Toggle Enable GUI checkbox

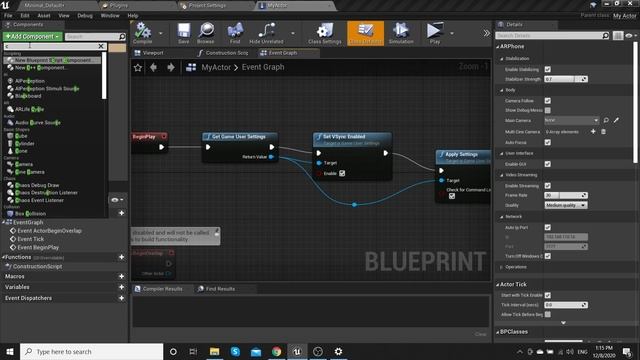point(548,164)
